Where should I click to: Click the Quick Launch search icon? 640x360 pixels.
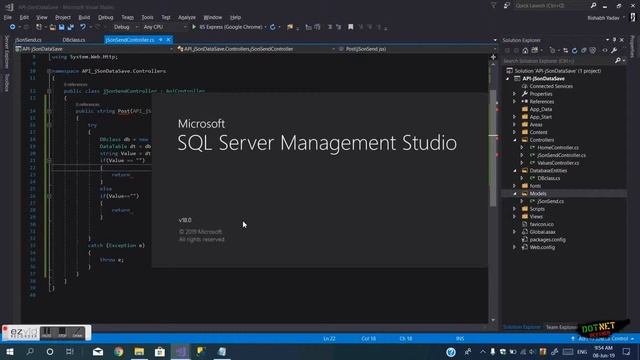(x=593, y=6)
